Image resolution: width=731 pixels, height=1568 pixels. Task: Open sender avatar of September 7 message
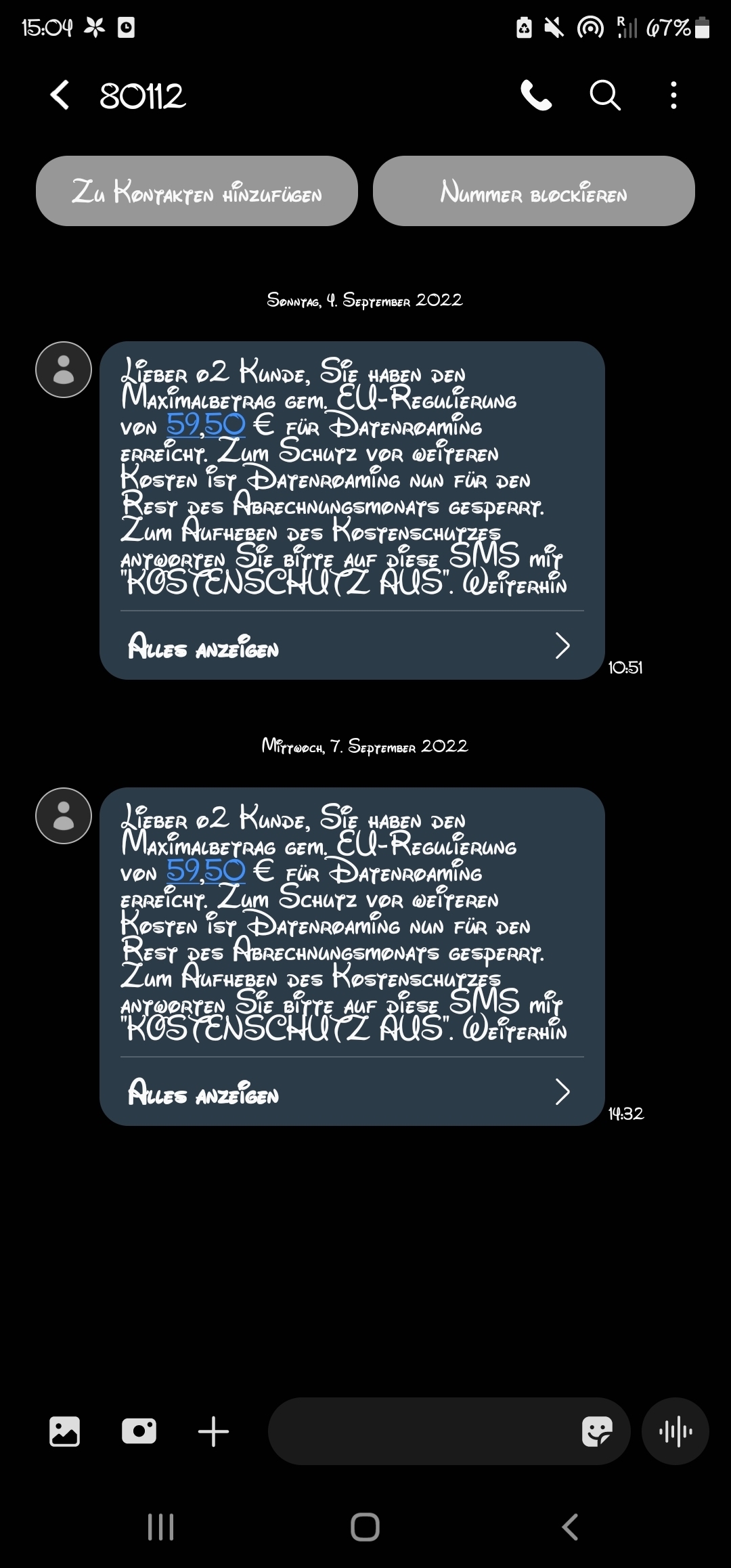tap(64, 816)
